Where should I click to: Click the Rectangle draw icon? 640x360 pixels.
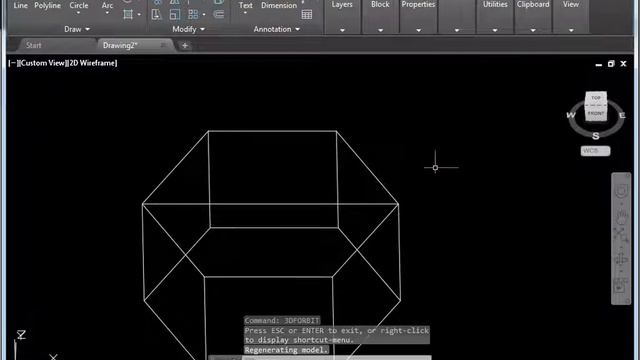click(x=128, y=15)
